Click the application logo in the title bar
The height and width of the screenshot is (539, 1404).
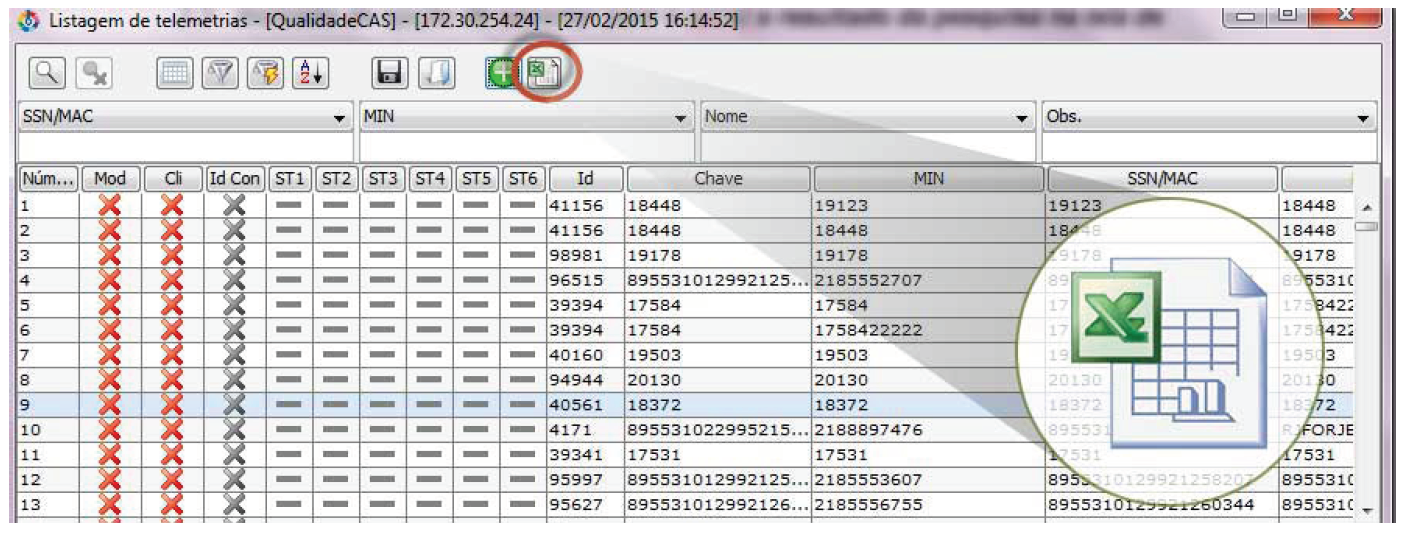(x=30, y=19)
